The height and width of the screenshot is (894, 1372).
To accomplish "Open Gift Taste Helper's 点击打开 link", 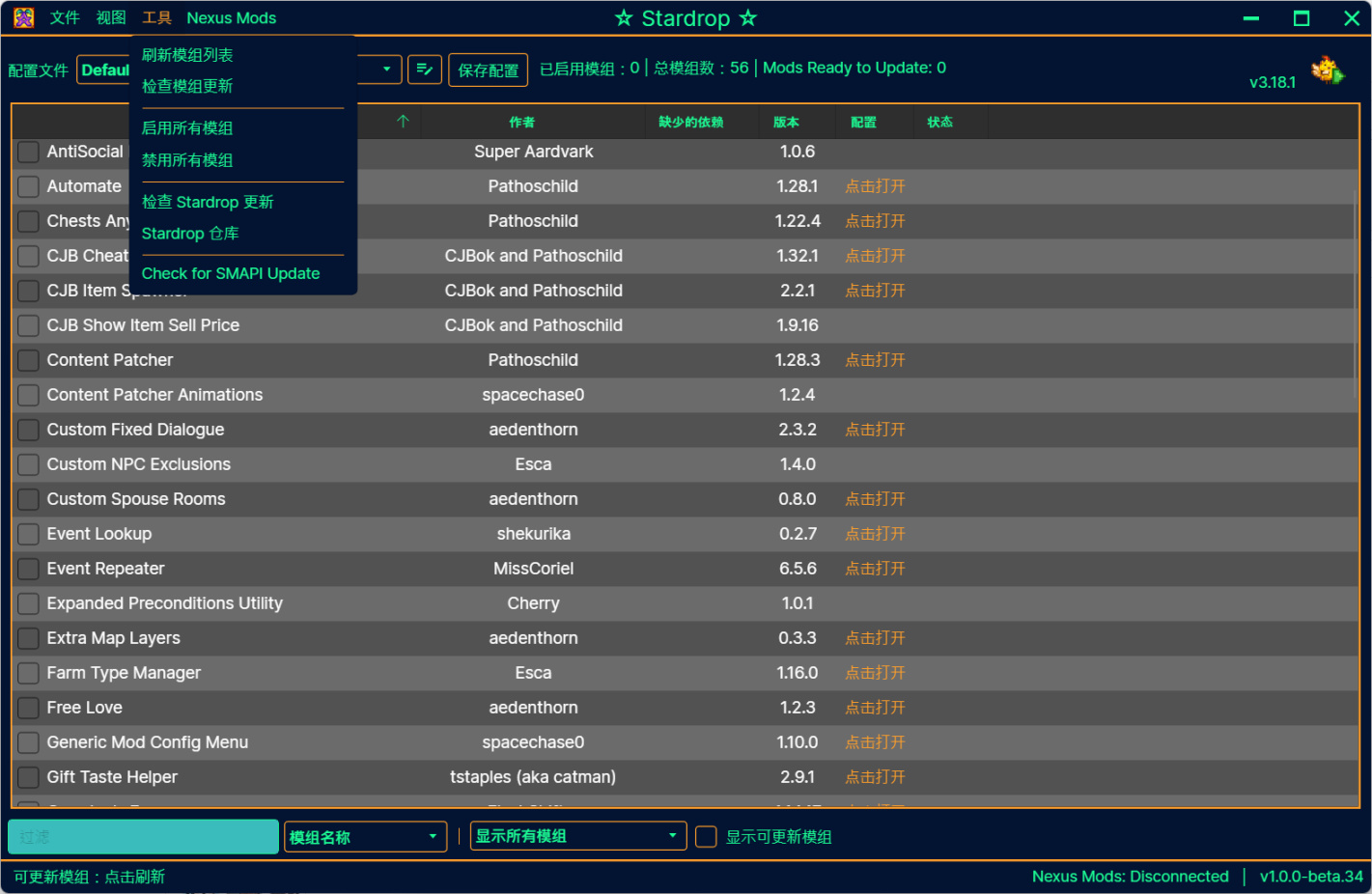I will click(876, 777).
